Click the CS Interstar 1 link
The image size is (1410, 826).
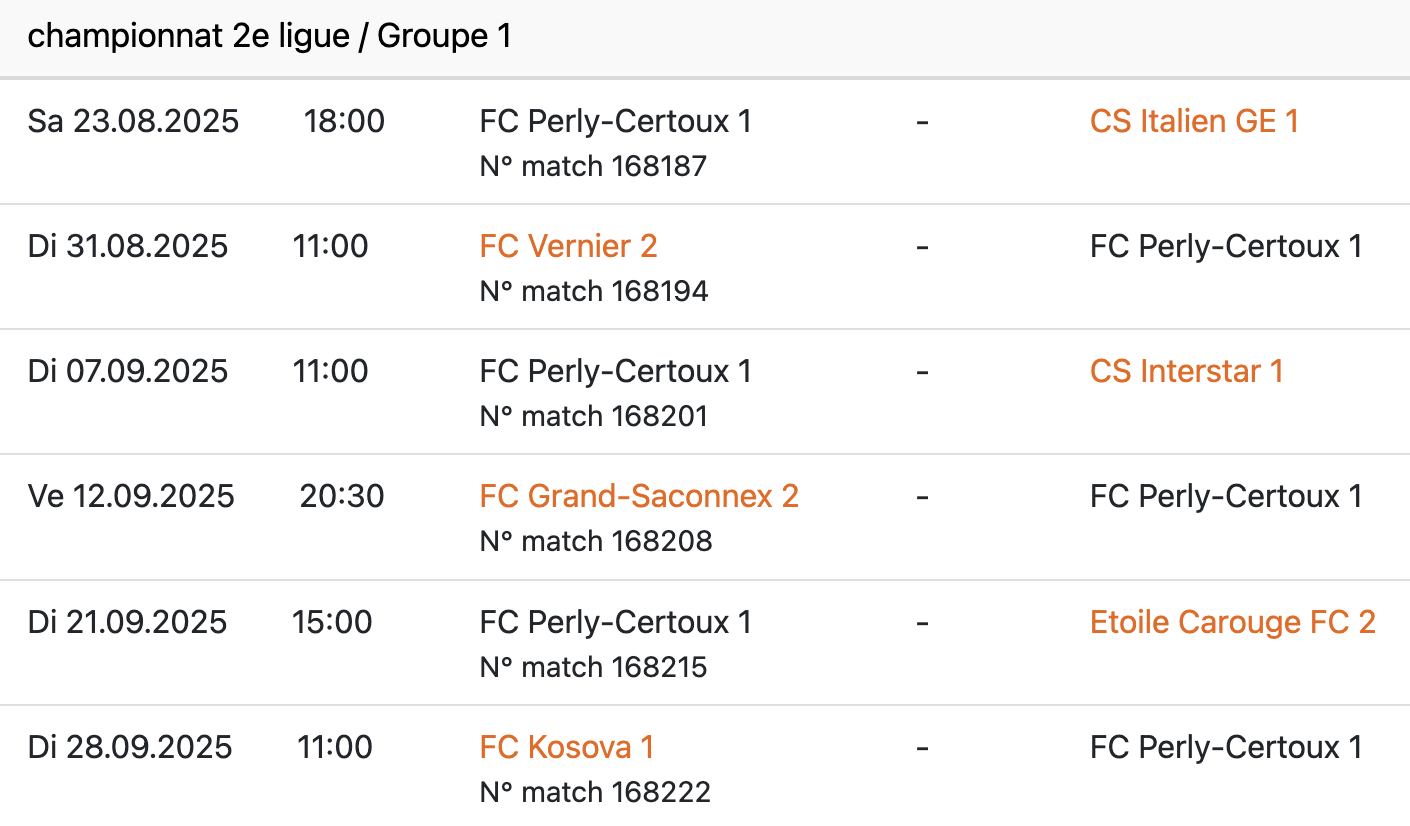point(1186,371)
